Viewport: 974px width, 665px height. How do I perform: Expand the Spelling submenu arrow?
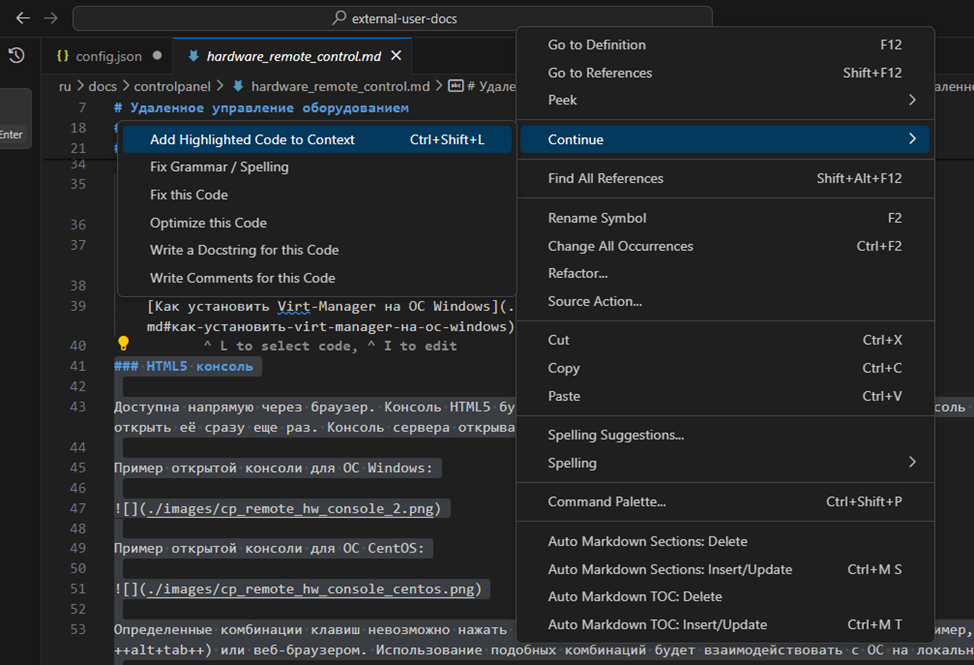911,462
